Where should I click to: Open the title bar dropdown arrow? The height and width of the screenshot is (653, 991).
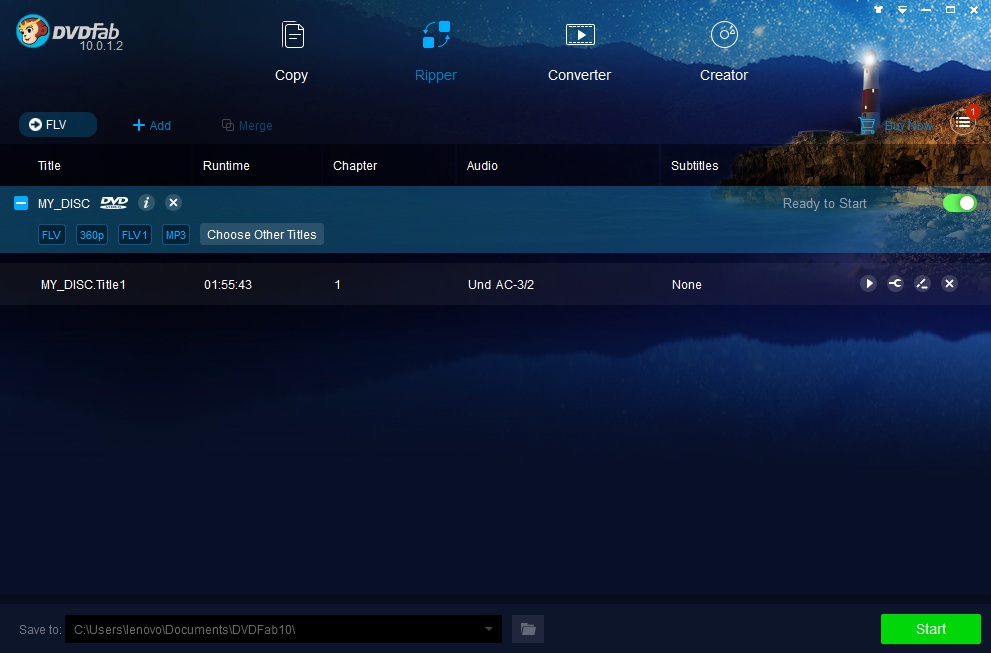click(902, 9)
